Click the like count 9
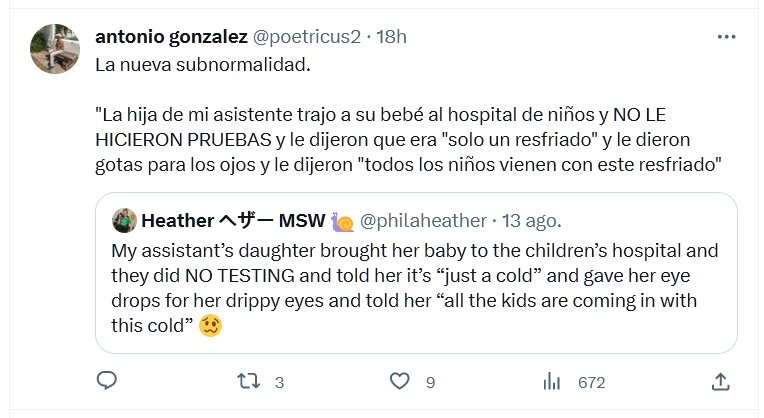 tap(430, 382)
